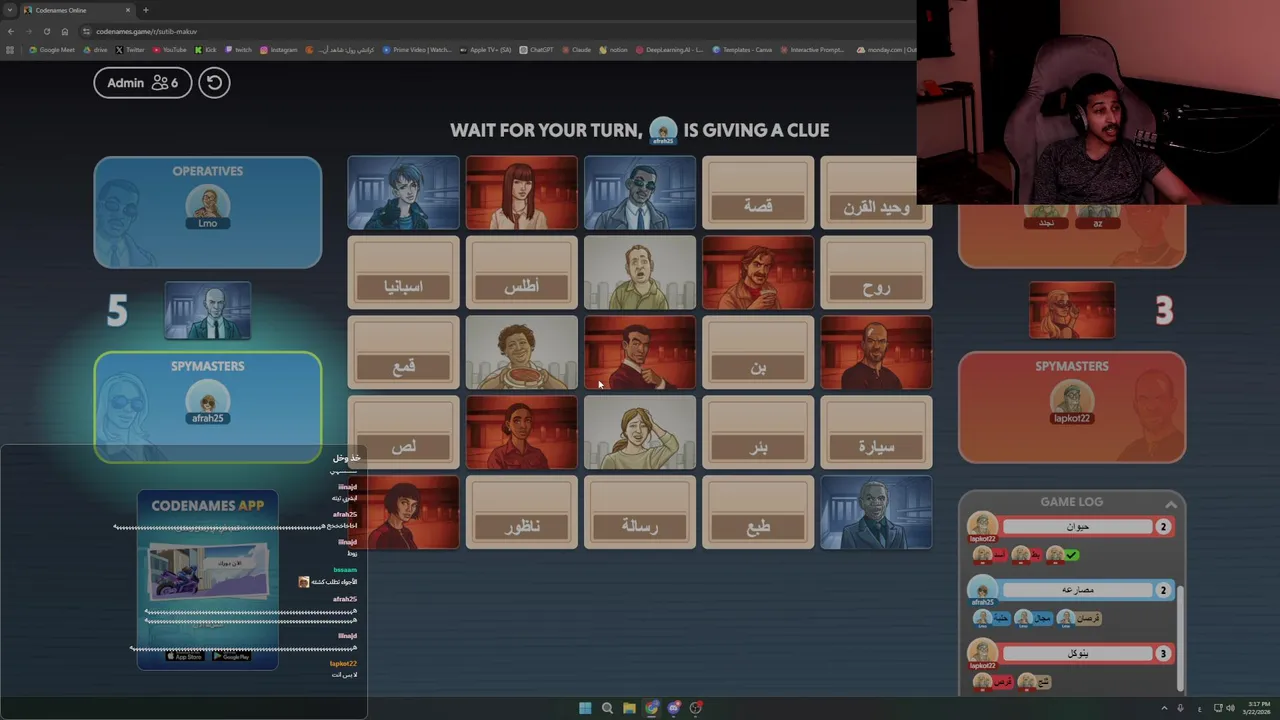The height and width of the screenshot is (720, 1280).
Task: Collapse the Game Log panel with chevron
Action: 1170,504
